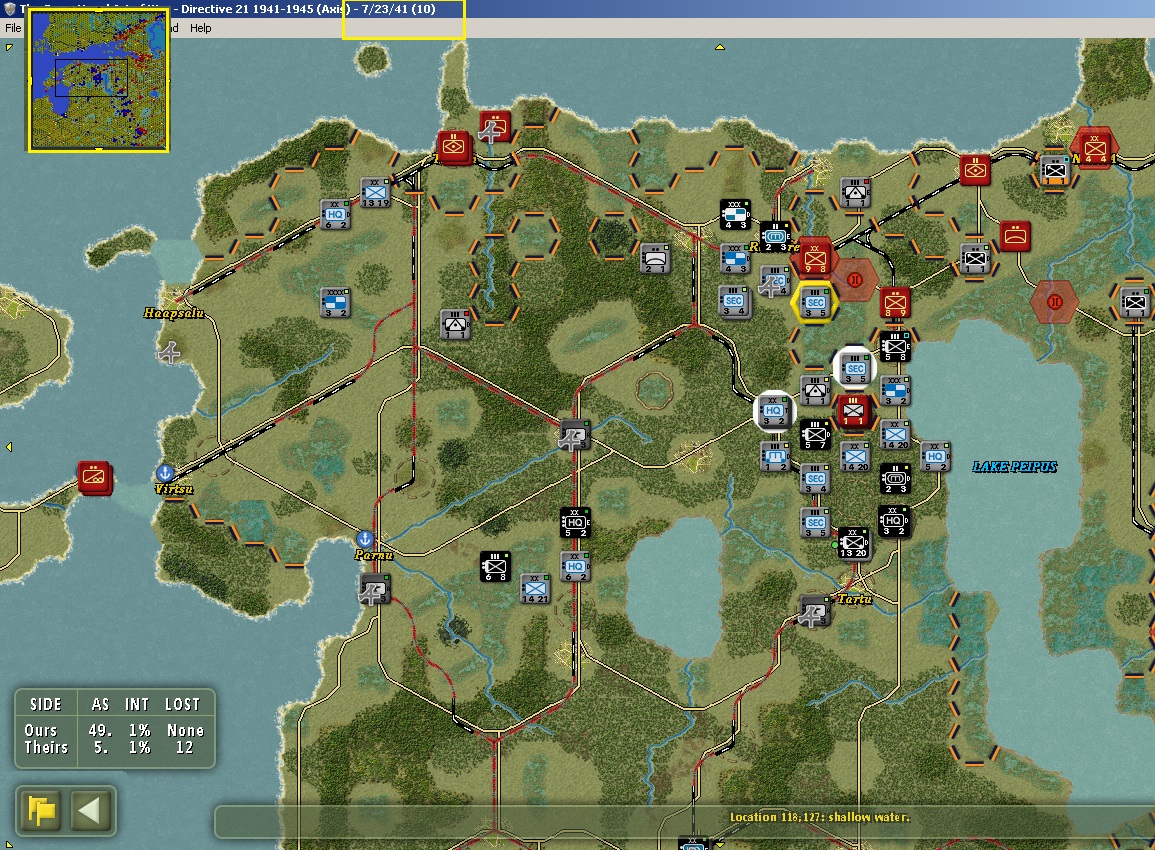This screenshot has width=1155, height=850.
Task: Select the white-circled HQ 3-2 unit
Action: point(773,411)
